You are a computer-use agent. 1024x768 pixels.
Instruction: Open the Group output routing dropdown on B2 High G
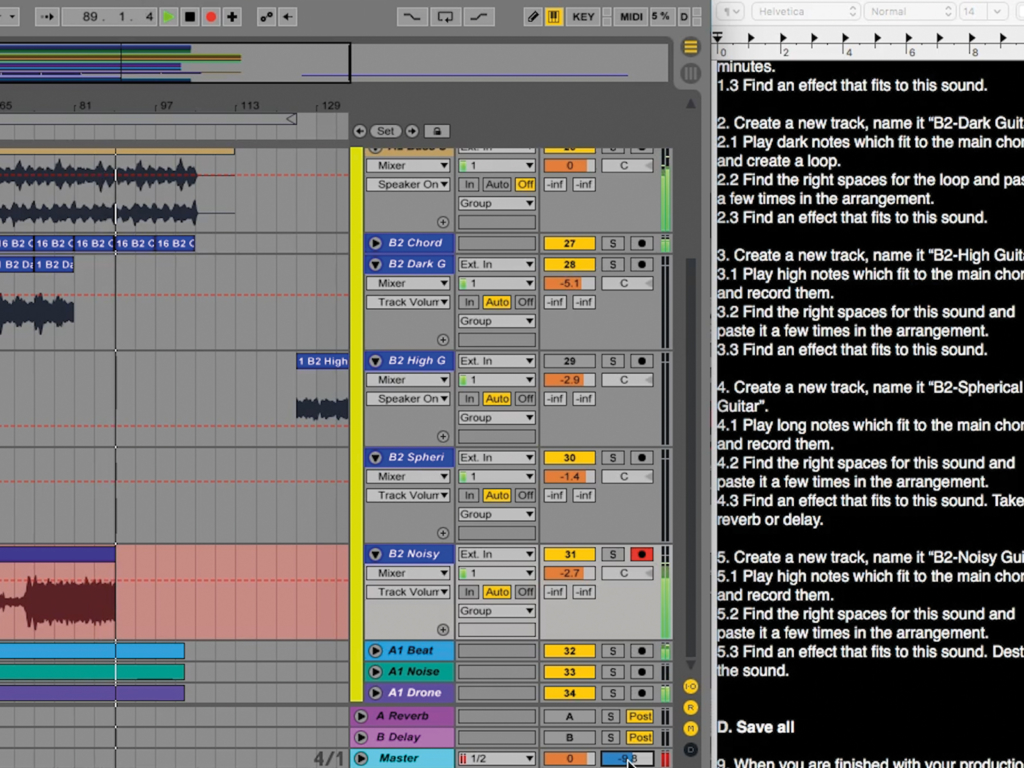point(497,417)
